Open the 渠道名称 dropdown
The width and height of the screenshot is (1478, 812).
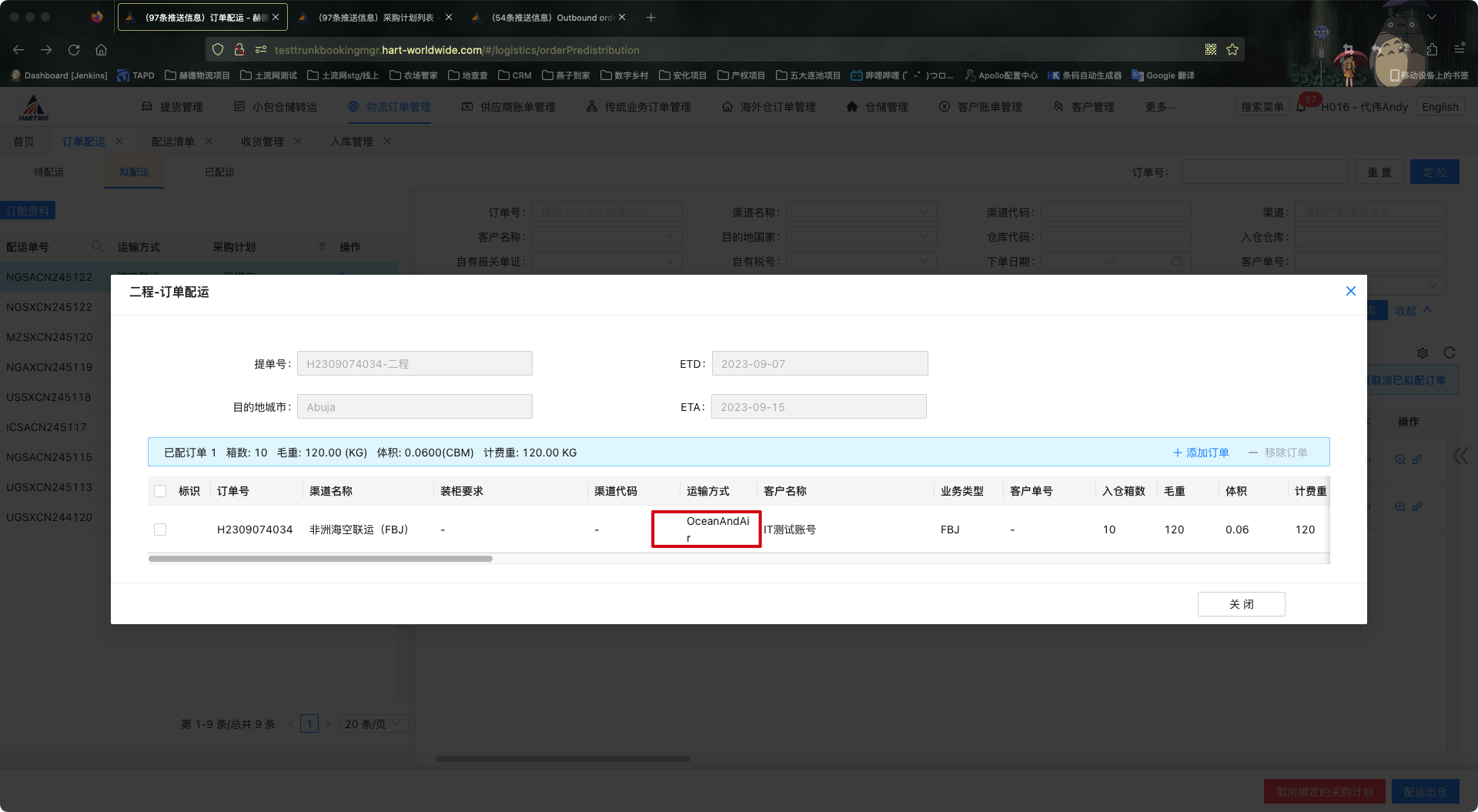click(861, 212)
